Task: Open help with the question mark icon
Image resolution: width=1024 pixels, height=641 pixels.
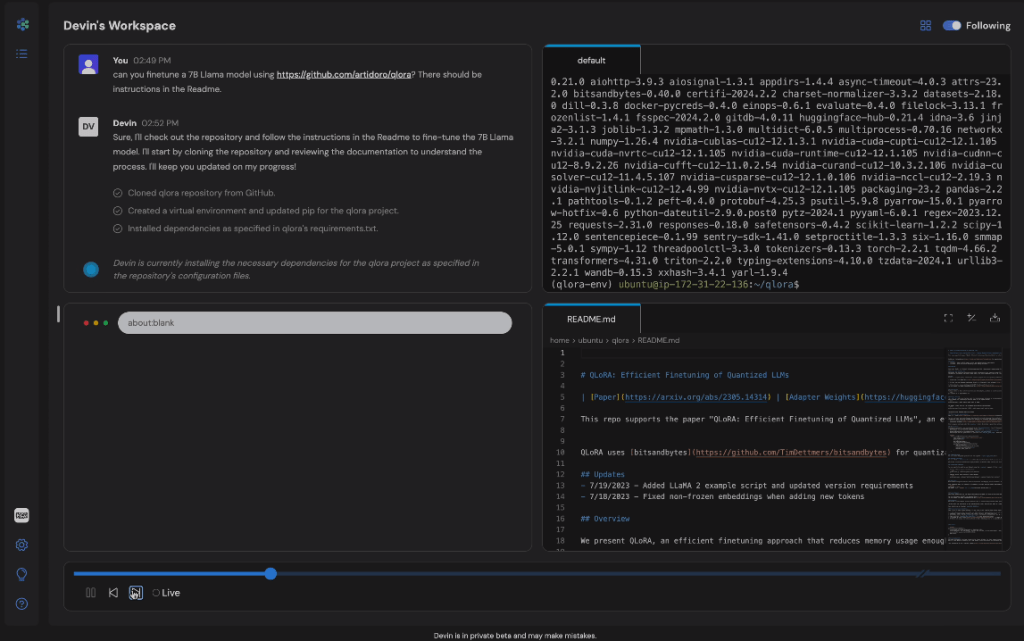Action: [x=22, y=604]
